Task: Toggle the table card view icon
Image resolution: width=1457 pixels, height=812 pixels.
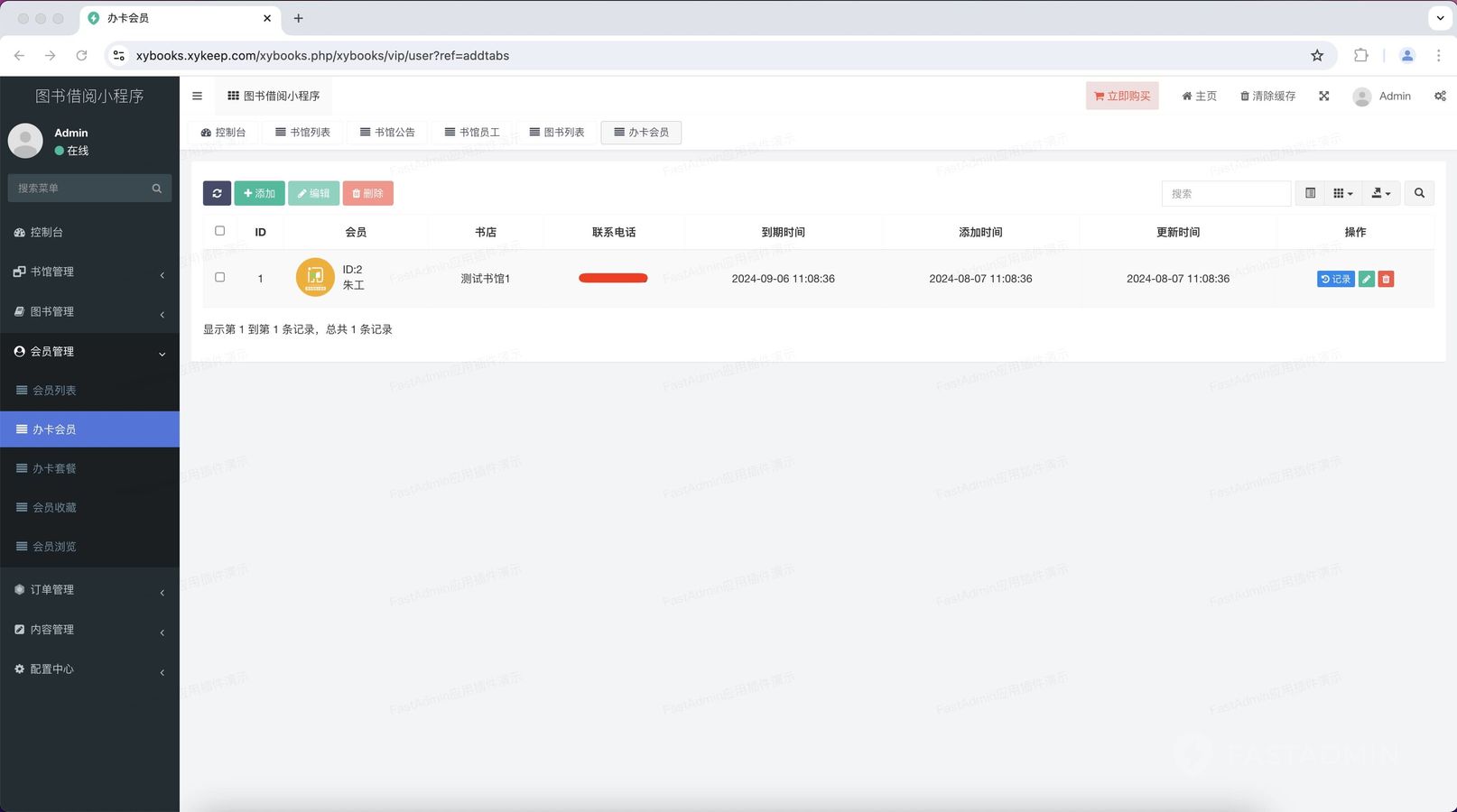Action: point(1310,193)
